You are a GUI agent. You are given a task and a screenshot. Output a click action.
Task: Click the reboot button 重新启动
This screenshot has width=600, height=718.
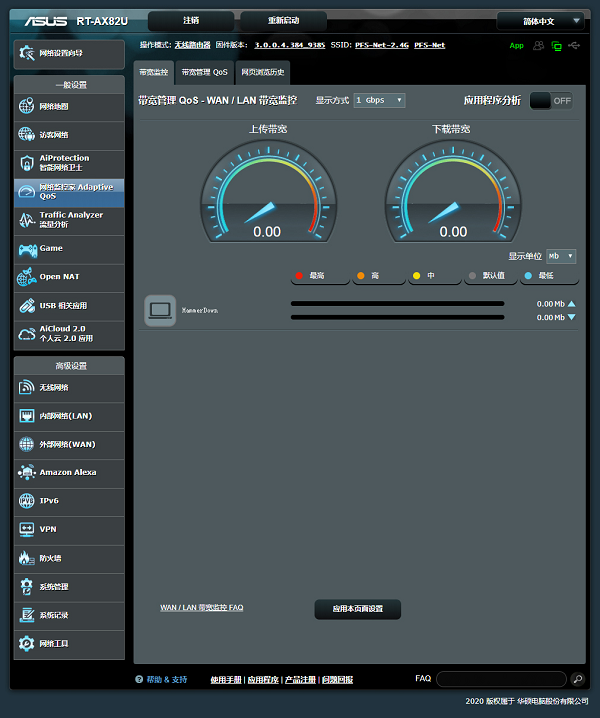284,21
